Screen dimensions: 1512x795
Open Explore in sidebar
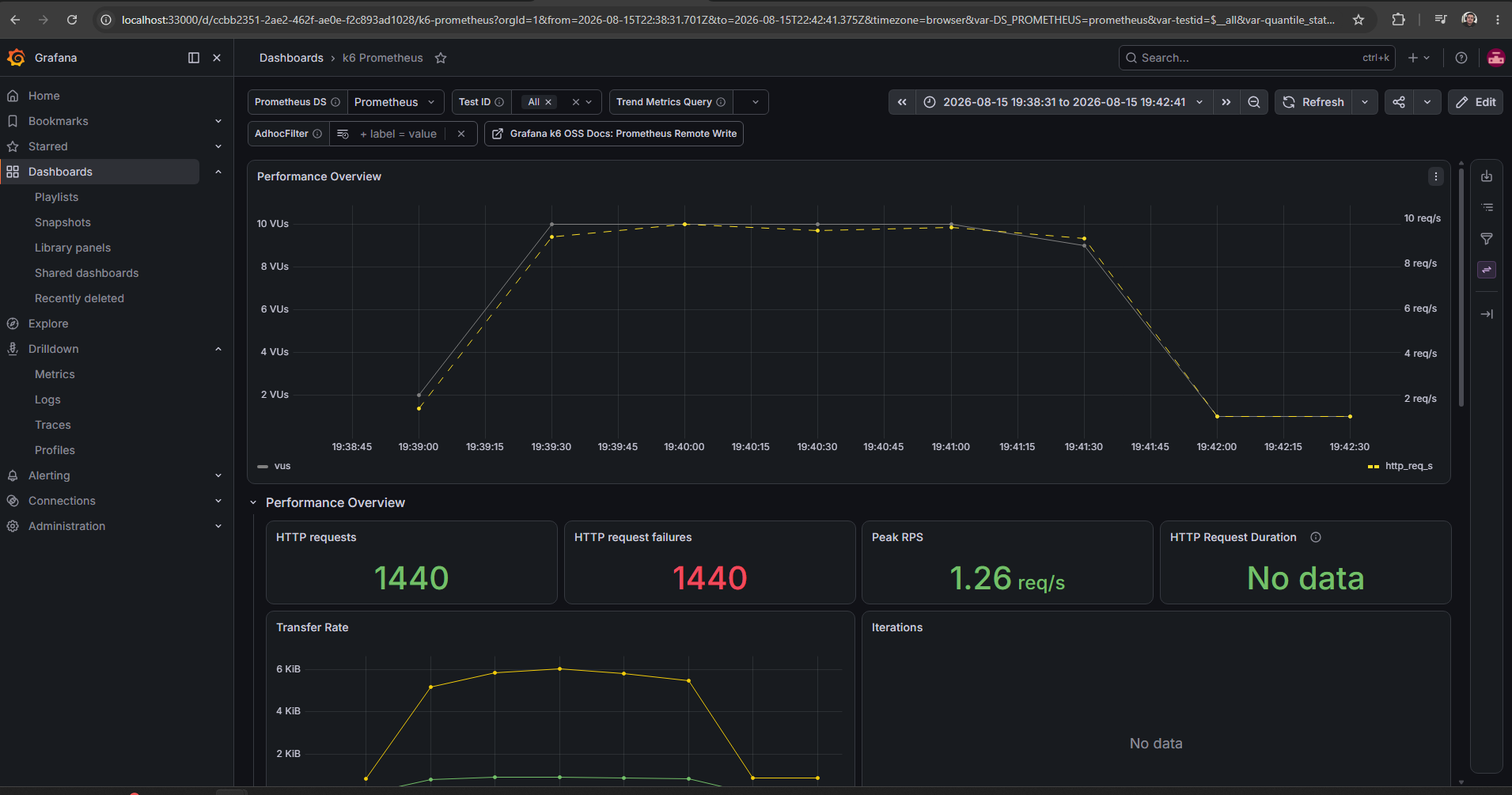(x=48, y=324)
